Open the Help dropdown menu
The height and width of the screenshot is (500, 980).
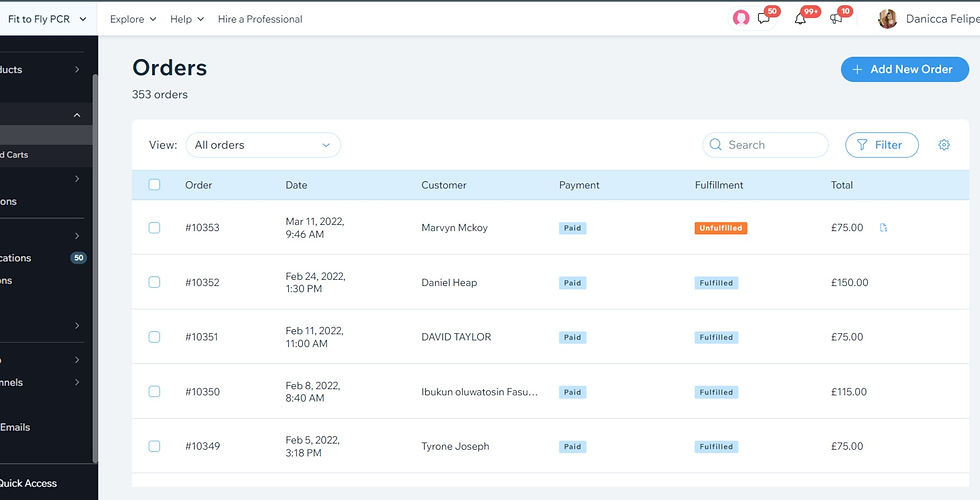pyautogui.click(x=187, y=19)
